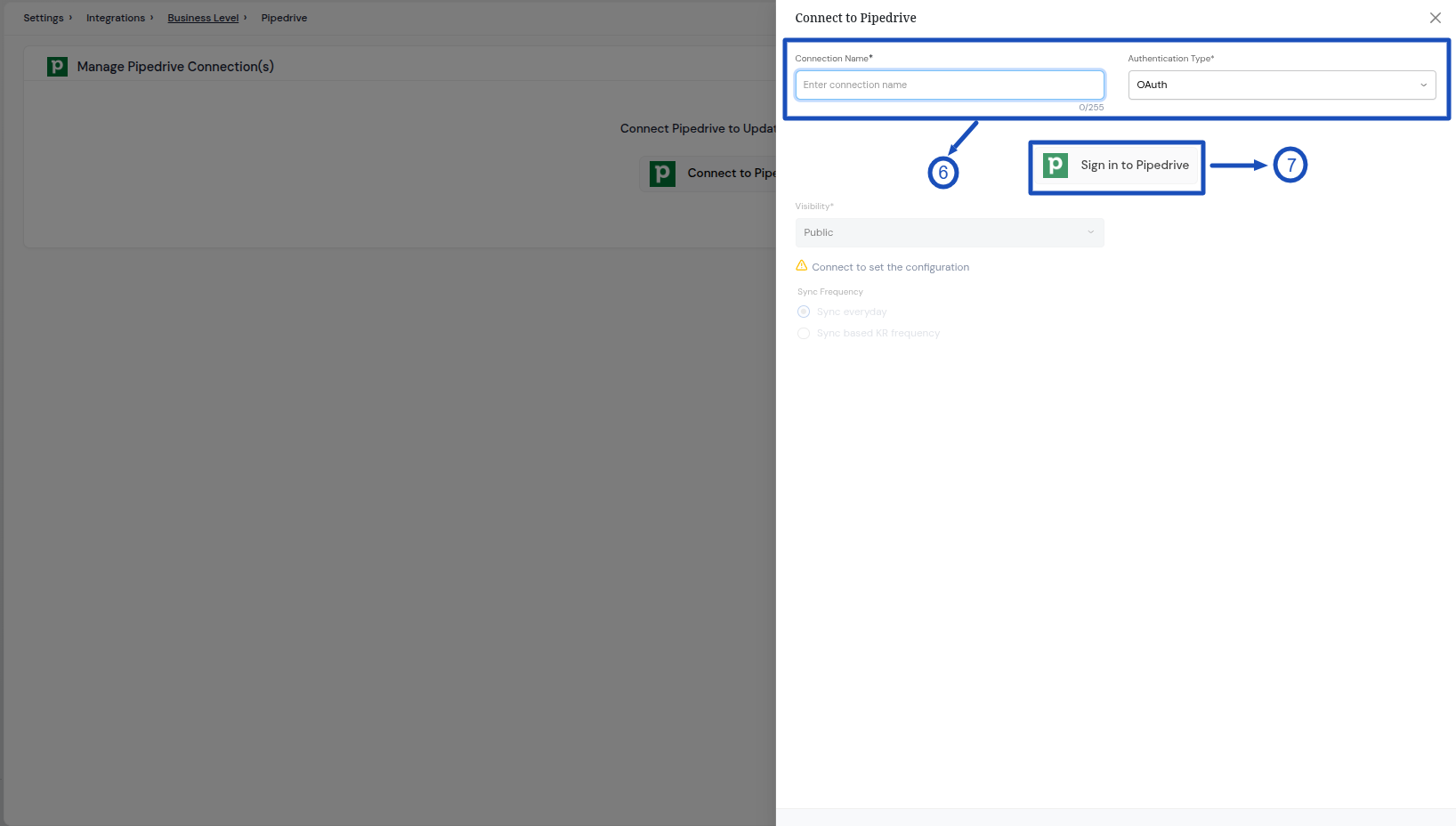Viewport: 1456px width, 826px height.
Task: Click the Sign in to Pipedrive button
Action: 1116,166
